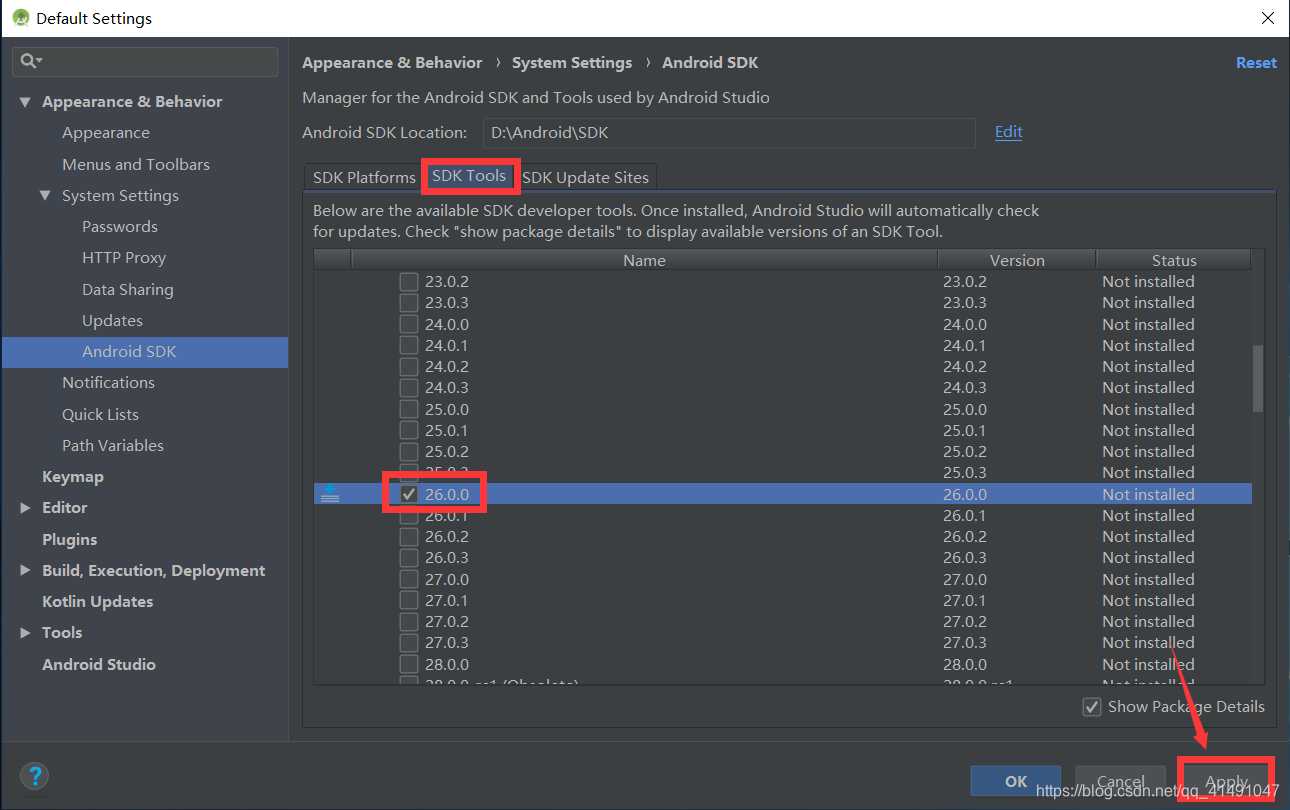Click Appearance & Behavior breadcrumb

392,63
